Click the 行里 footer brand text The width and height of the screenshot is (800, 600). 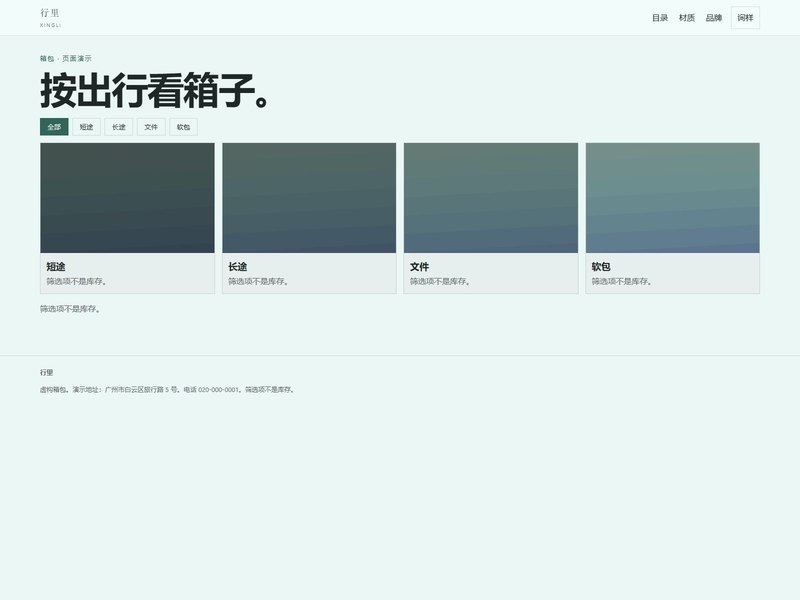coord(46,372)
